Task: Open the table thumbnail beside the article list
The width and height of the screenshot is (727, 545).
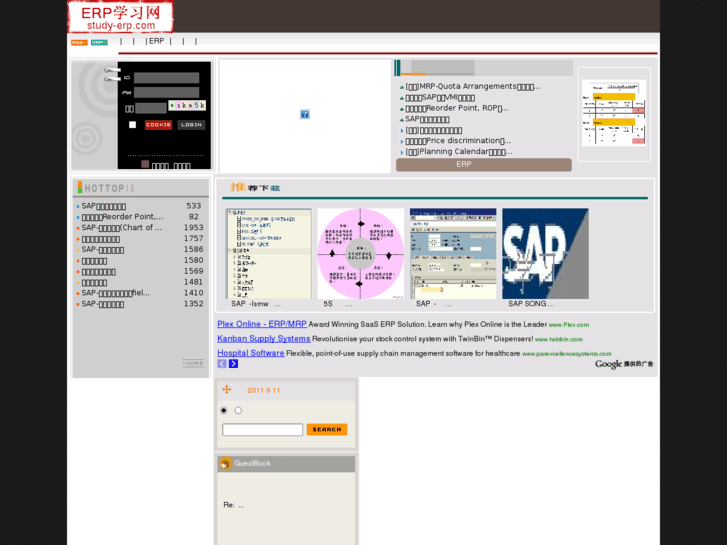Action: (x=614, y=113)
